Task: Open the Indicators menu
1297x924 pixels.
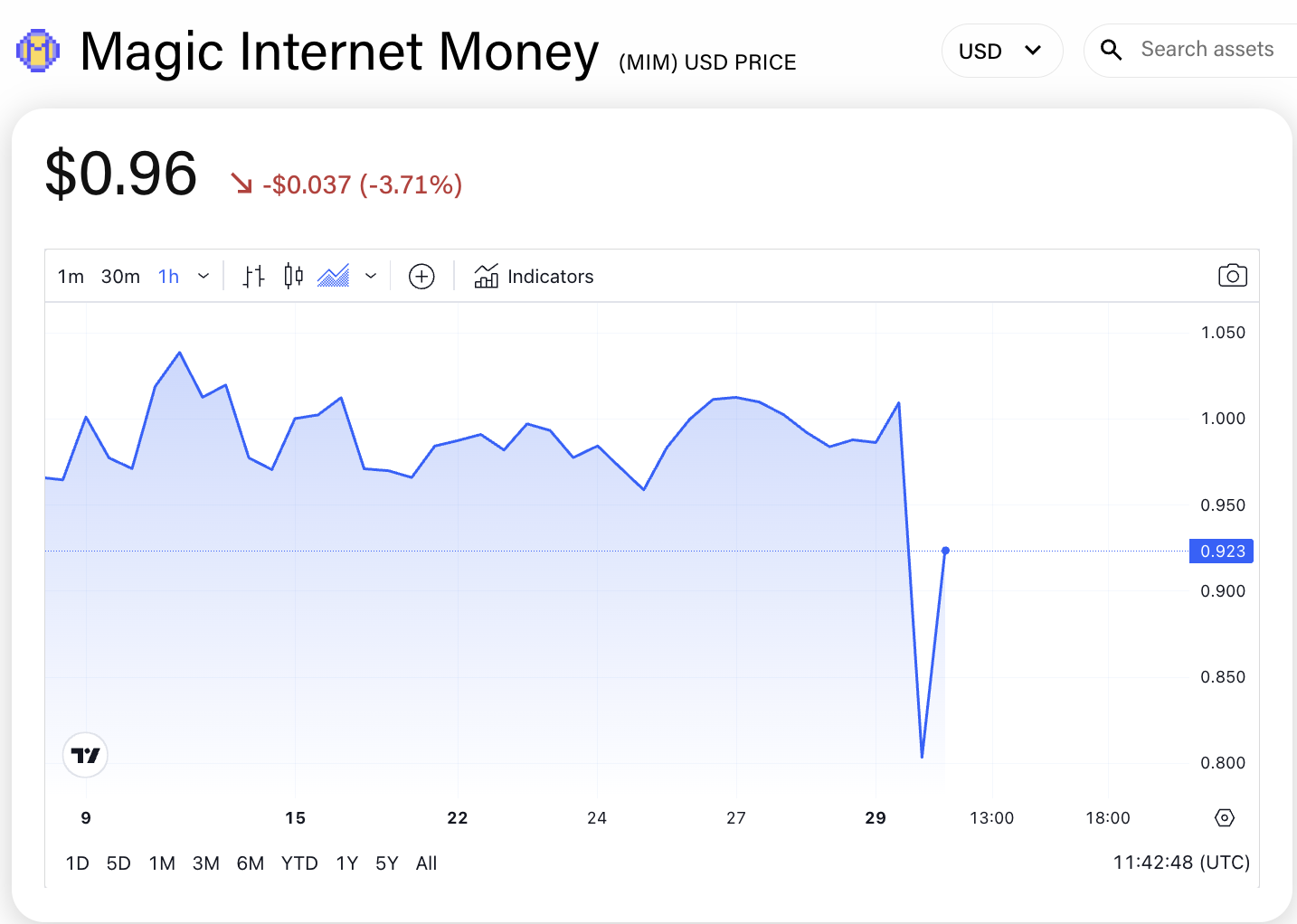Action: click(x=534, y=276)
